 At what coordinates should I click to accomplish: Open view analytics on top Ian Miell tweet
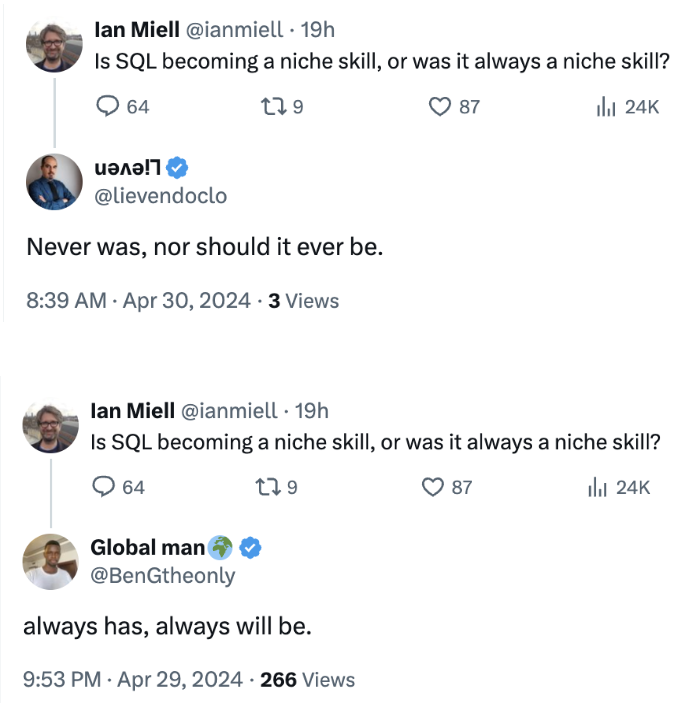point(606,106)
